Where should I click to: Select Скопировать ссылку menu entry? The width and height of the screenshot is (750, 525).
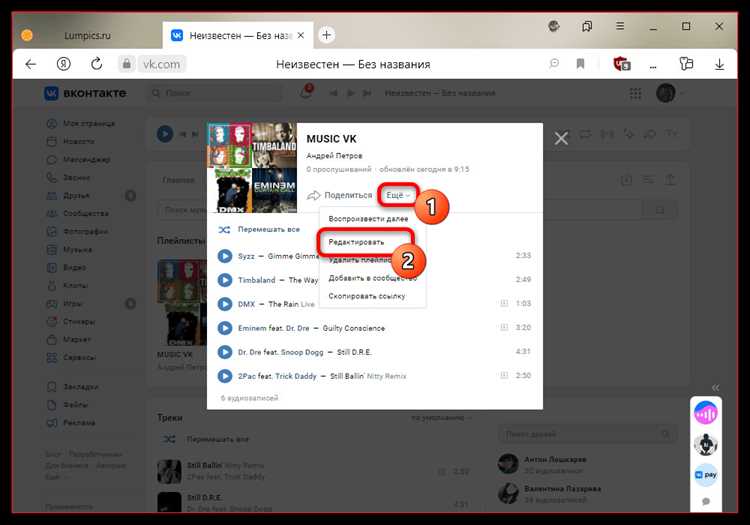367,296
